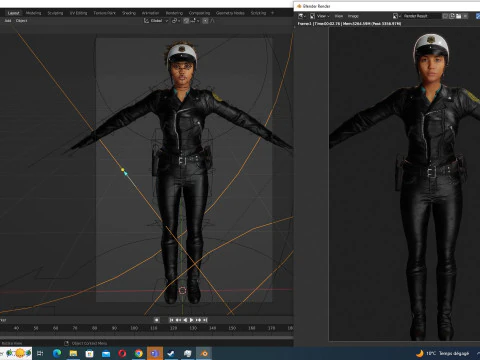The height and width of the screenshot is (360, 480).
Task: Open proportional editing falloff icon
Action: click(x=212, y=21)
